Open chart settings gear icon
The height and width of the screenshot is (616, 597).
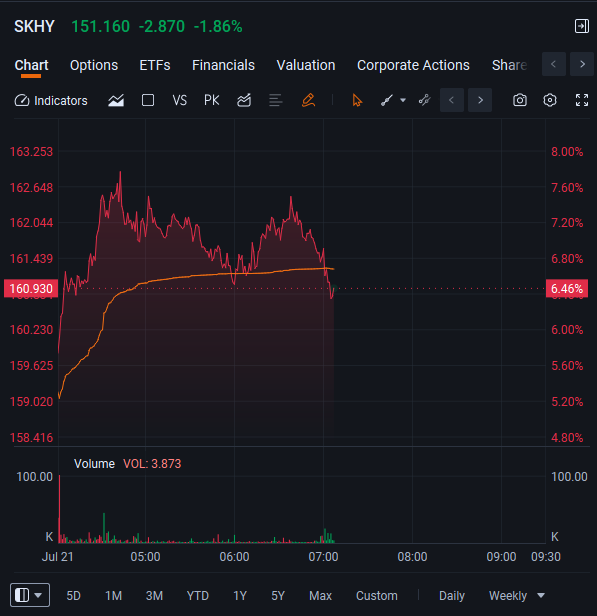pyautogui.click(x=550, y=100)
